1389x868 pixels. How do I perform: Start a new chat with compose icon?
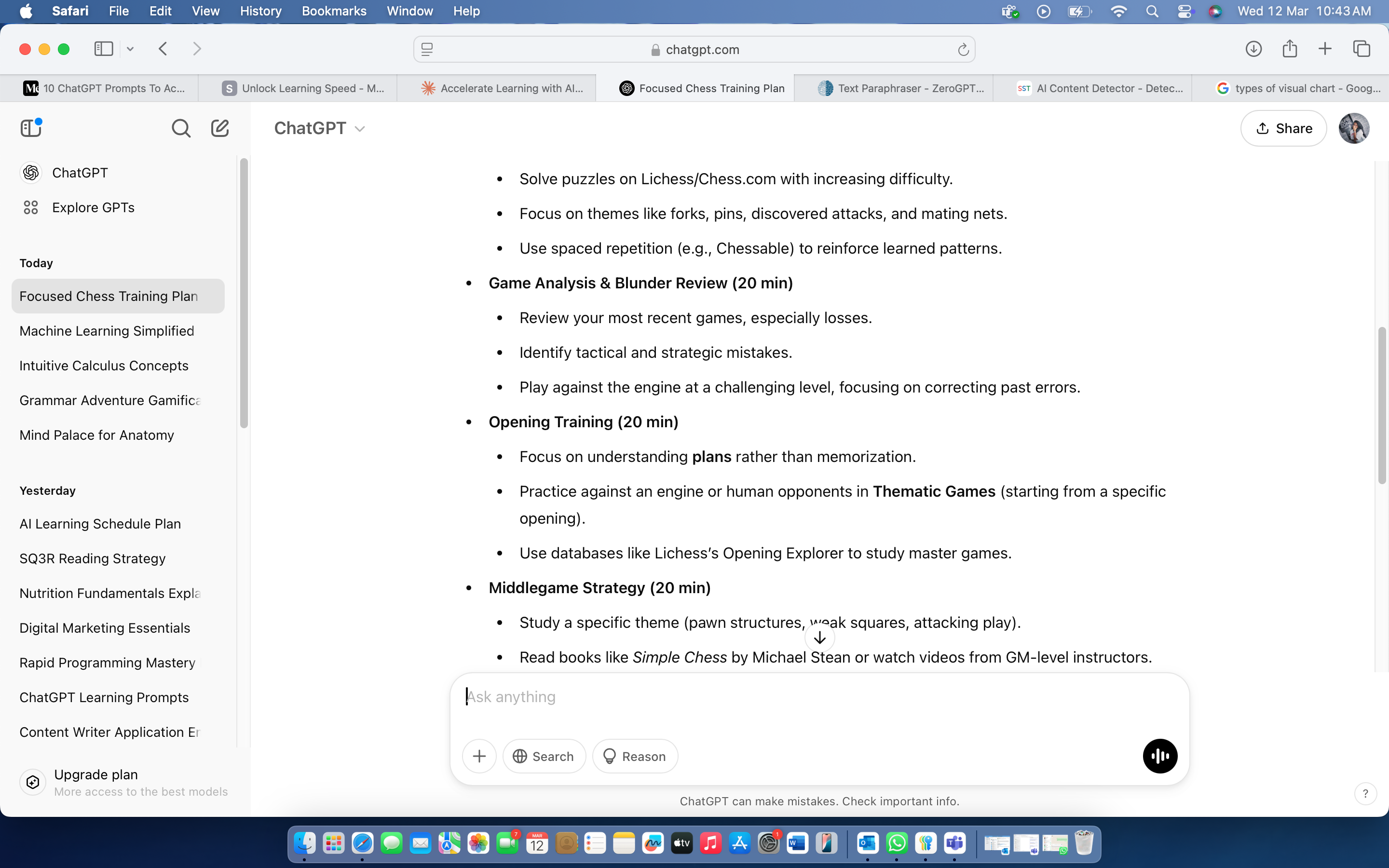[220, 127]
